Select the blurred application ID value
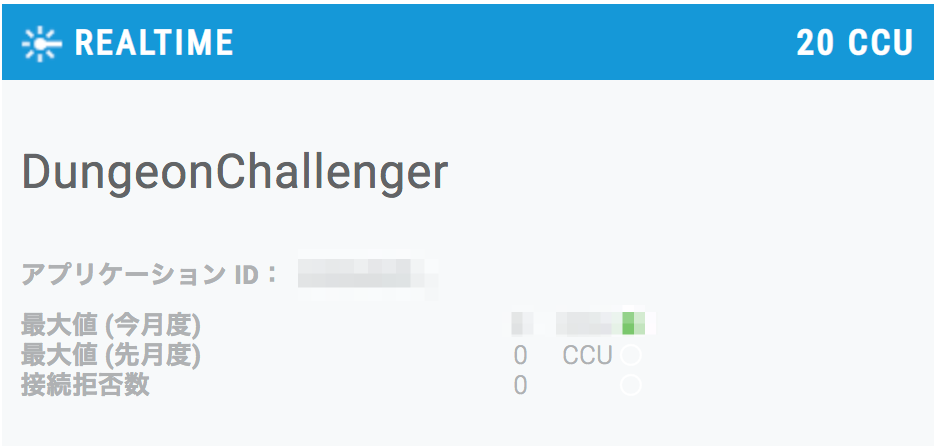934x446 pixels. [x=368, y=278]
